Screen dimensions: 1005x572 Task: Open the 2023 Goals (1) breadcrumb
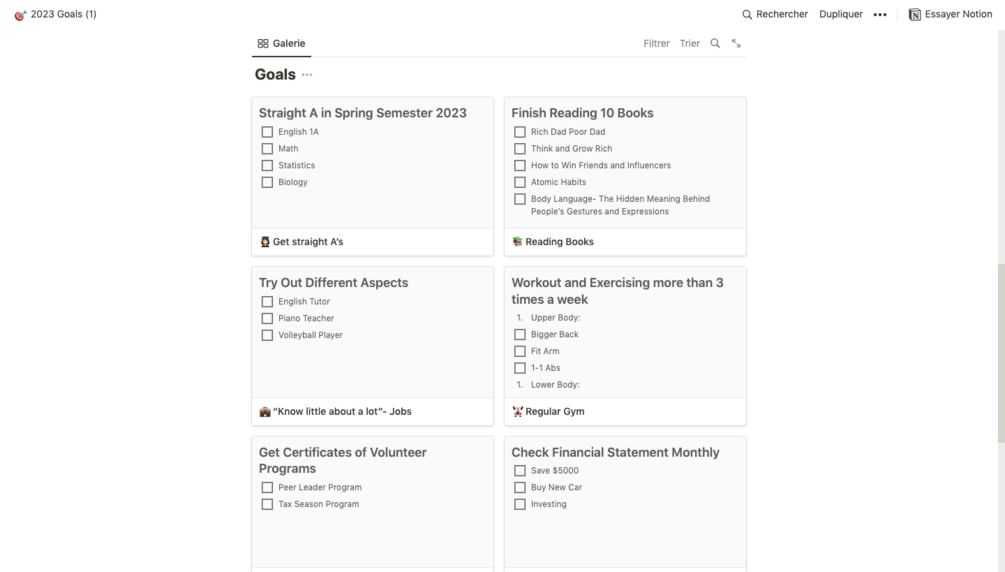coord(63,14)
